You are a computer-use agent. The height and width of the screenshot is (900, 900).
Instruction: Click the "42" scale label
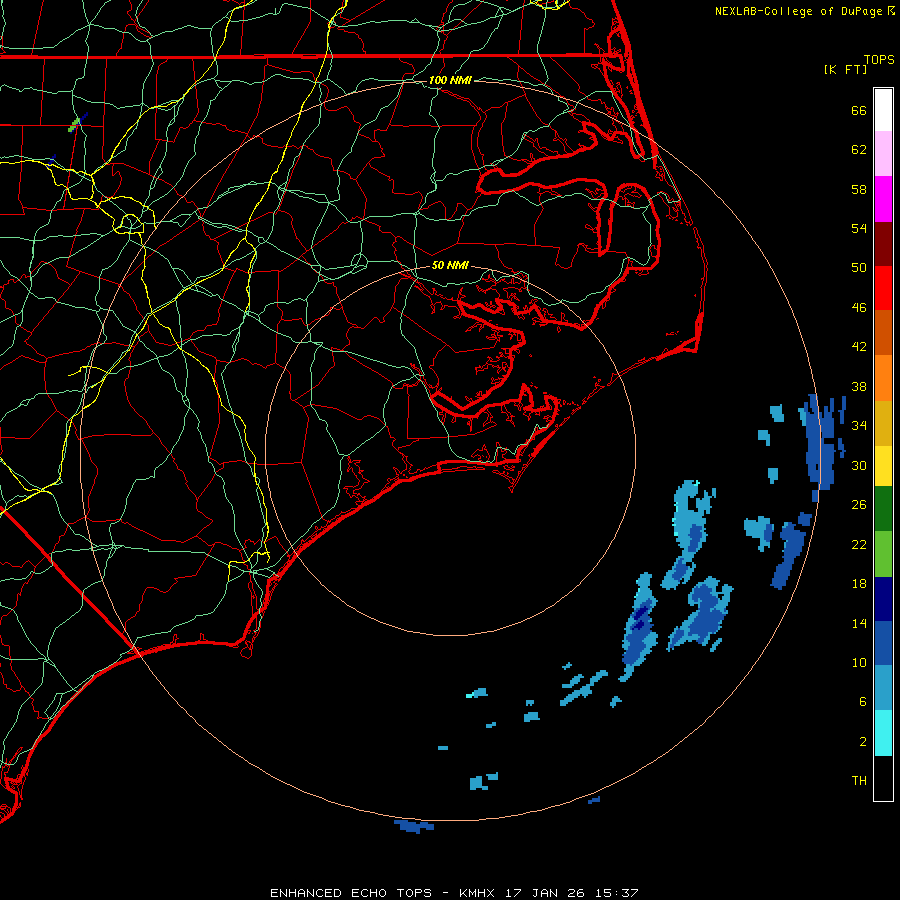point(859,347)
